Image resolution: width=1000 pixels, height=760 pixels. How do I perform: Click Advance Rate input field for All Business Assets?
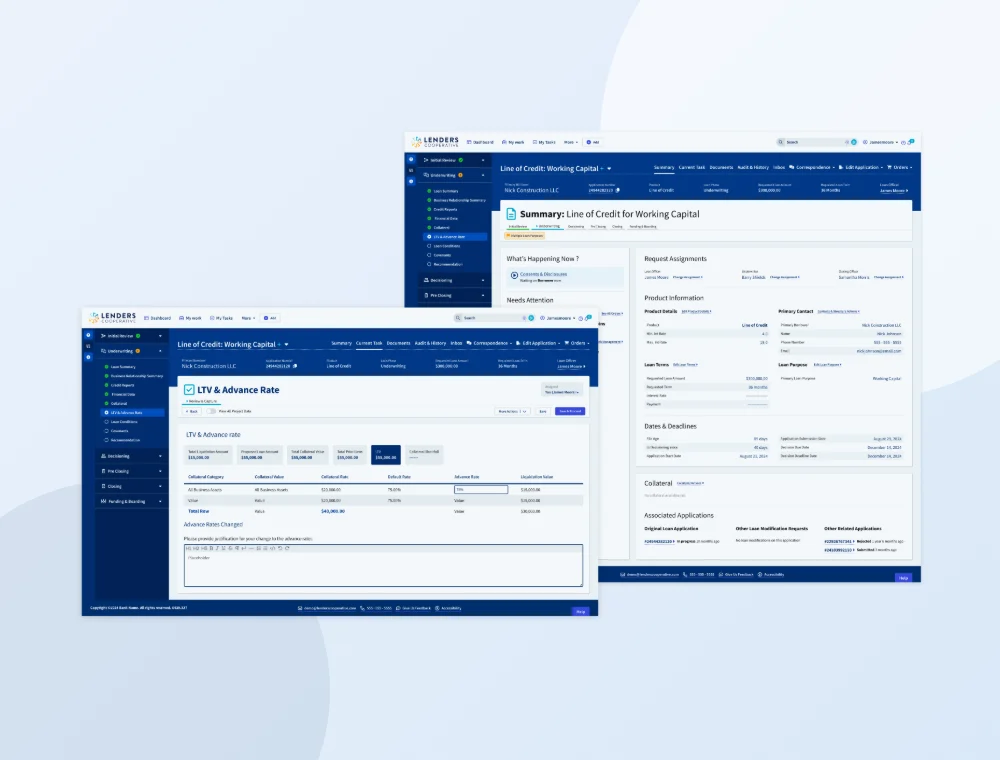click(x=481, y=490)
